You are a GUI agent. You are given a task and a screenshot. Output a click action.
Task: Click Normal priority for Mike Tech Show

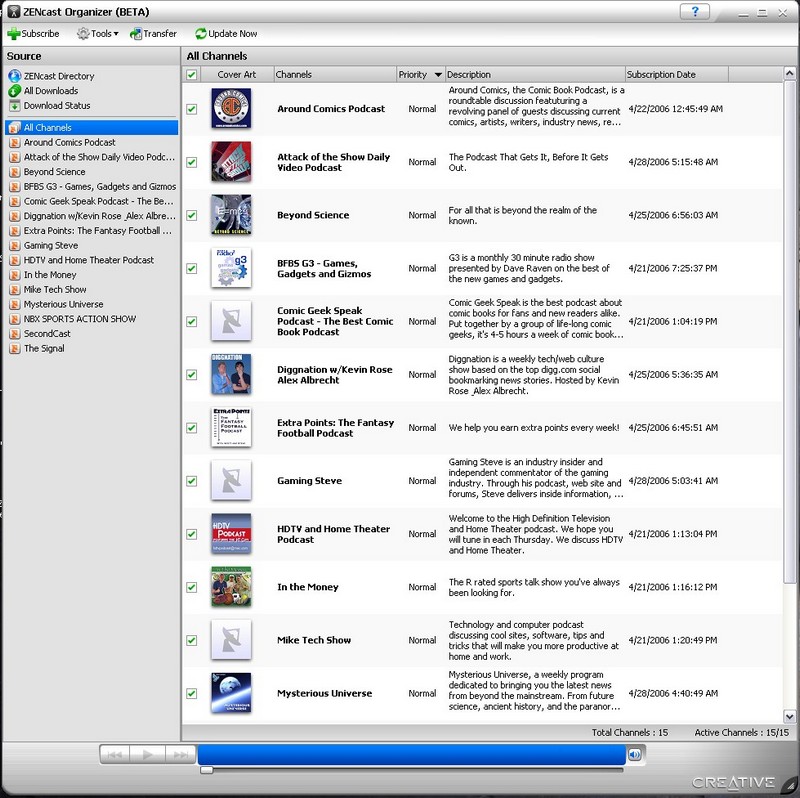point(422,640)
